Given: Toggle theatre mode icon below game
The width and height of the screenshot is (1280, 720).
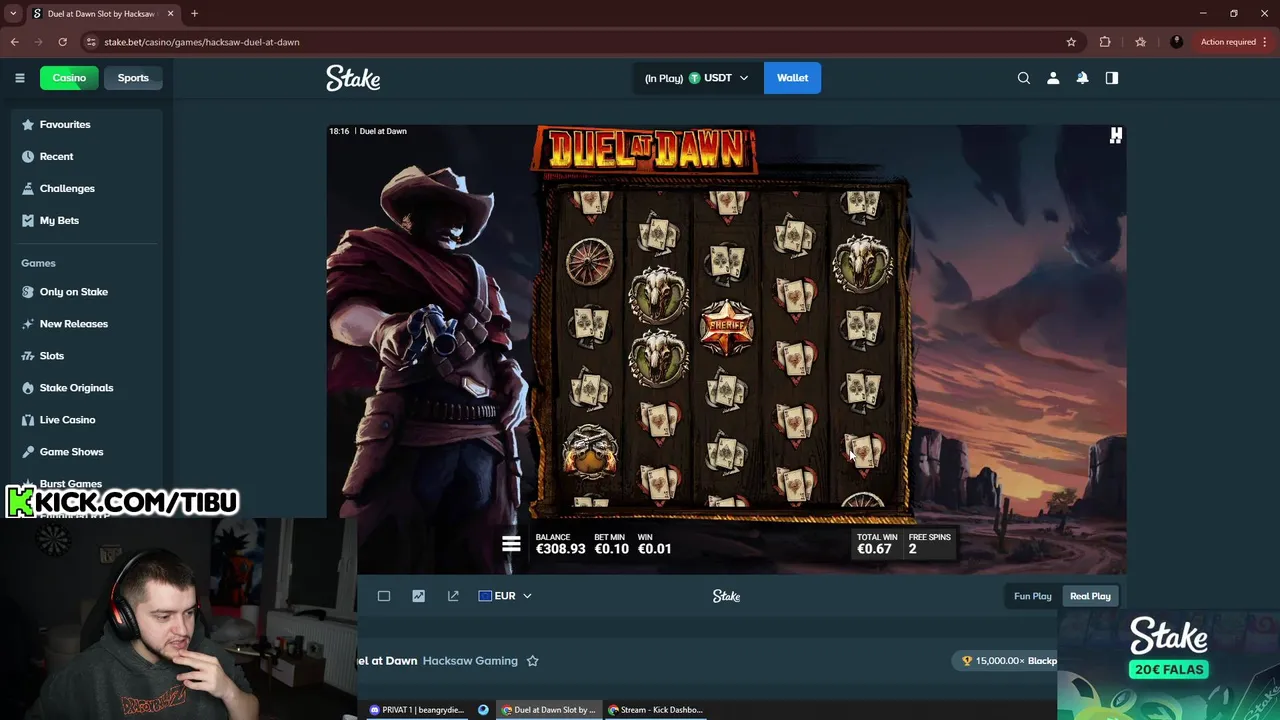Looking at the screenshot, I should 384,596.
